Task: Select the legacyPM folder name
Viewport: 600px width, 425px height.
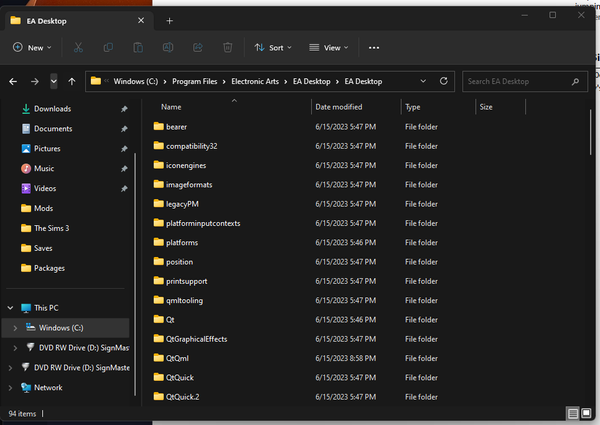Action: click(182, 204)
